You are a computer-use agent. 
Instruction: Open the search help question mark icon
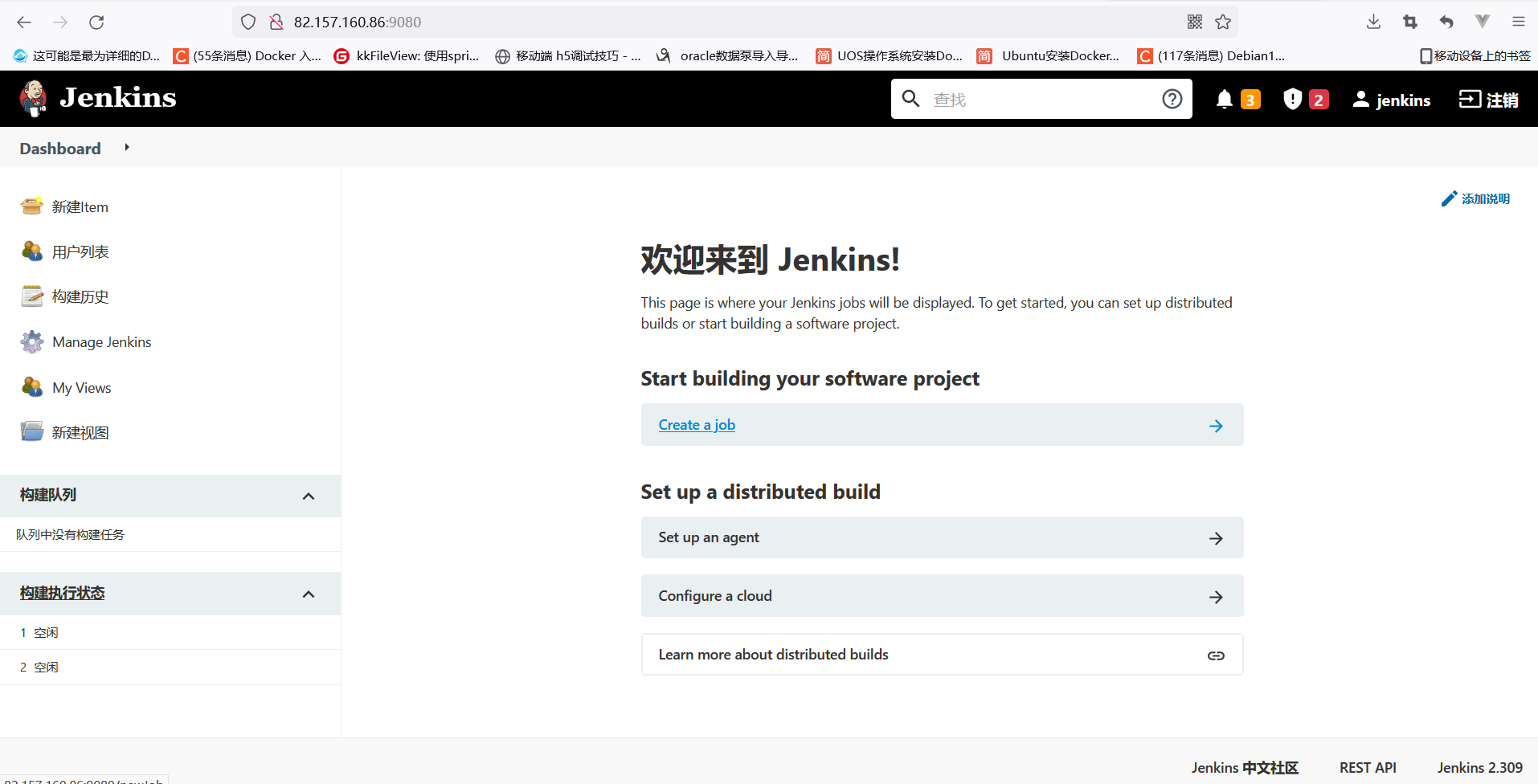coord(1172,99)
